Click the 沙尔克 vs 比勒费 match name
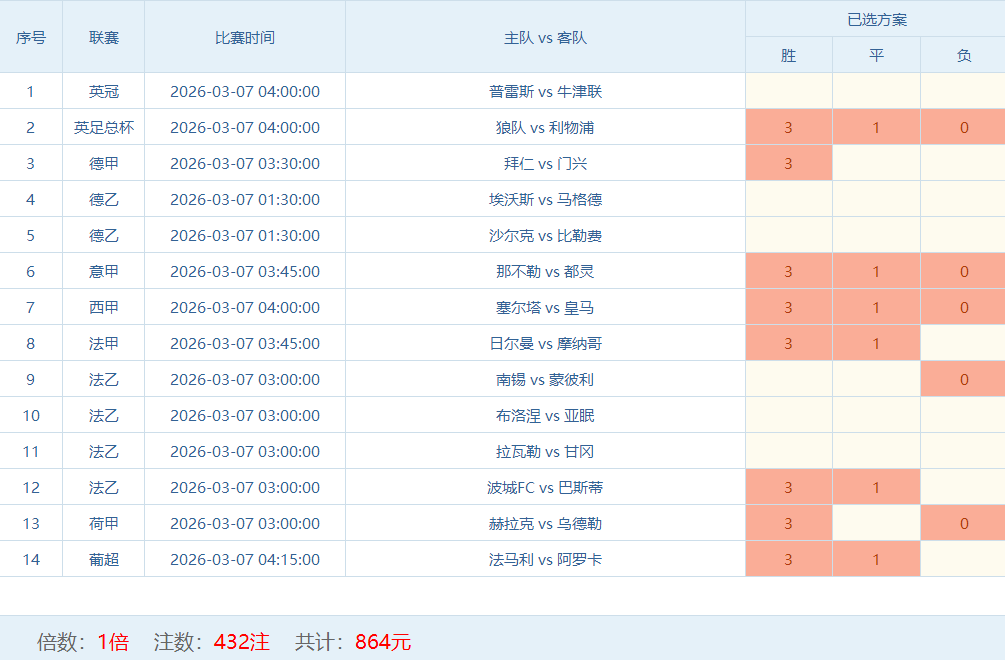The width and height of the screenshot is (1005, 660). click(x=545, y=235)
